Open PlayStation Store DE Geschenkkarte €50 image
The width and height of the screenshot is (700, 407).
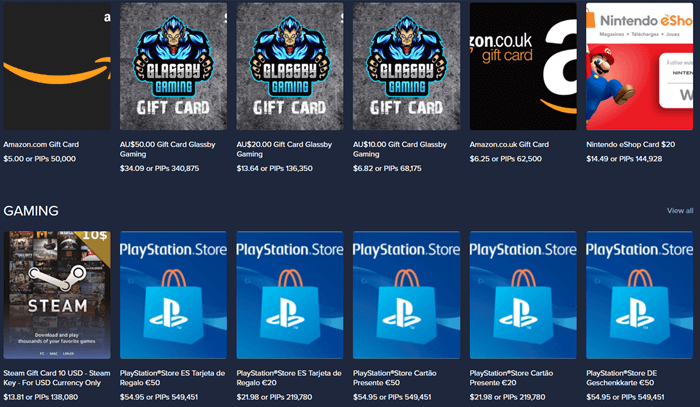point(639,295)
